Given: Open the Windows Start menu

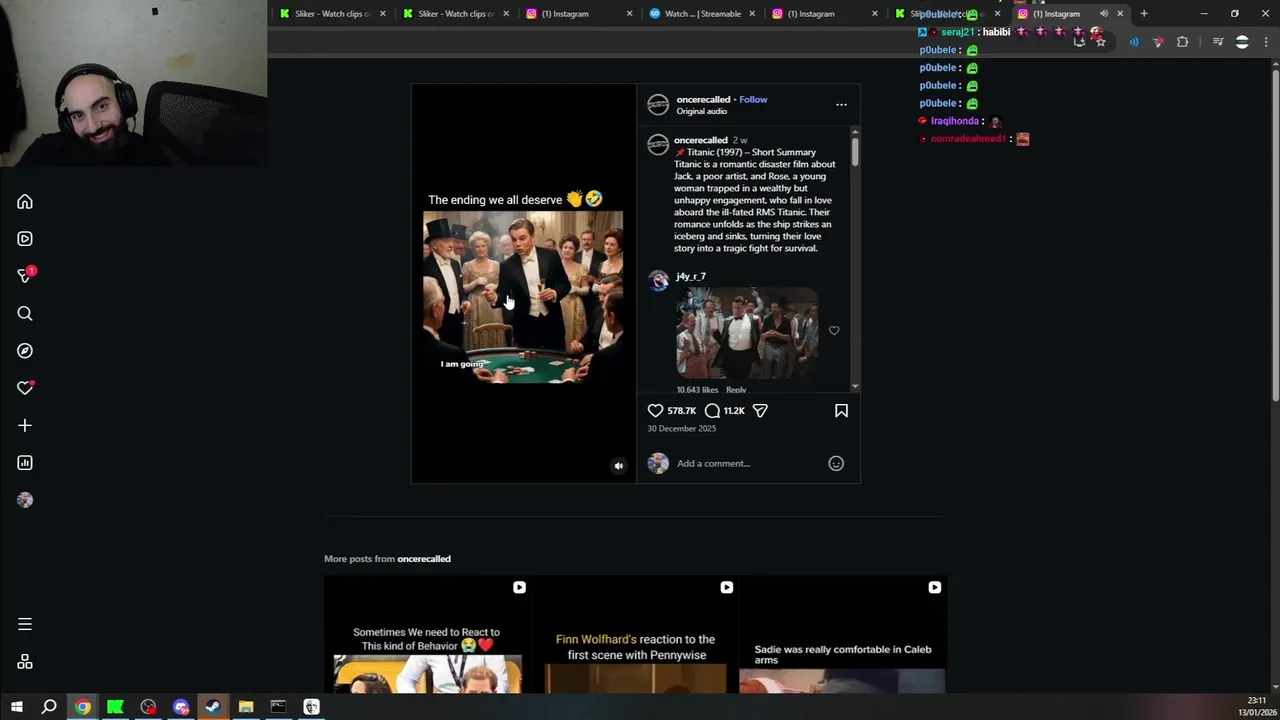Looking at the screenshot, I should click(x=17, y=707).
